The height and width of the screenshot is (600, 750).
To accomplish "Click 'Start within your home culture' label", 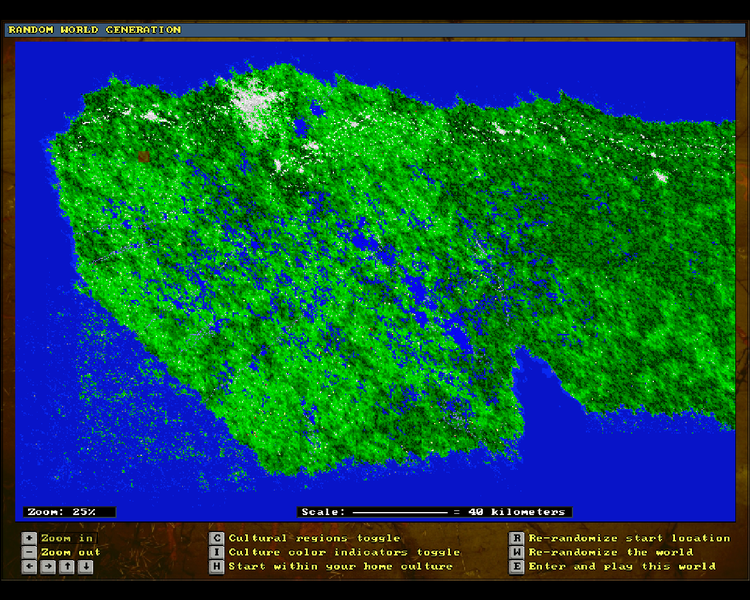I will pyautogui.click(x=340, y=566).
